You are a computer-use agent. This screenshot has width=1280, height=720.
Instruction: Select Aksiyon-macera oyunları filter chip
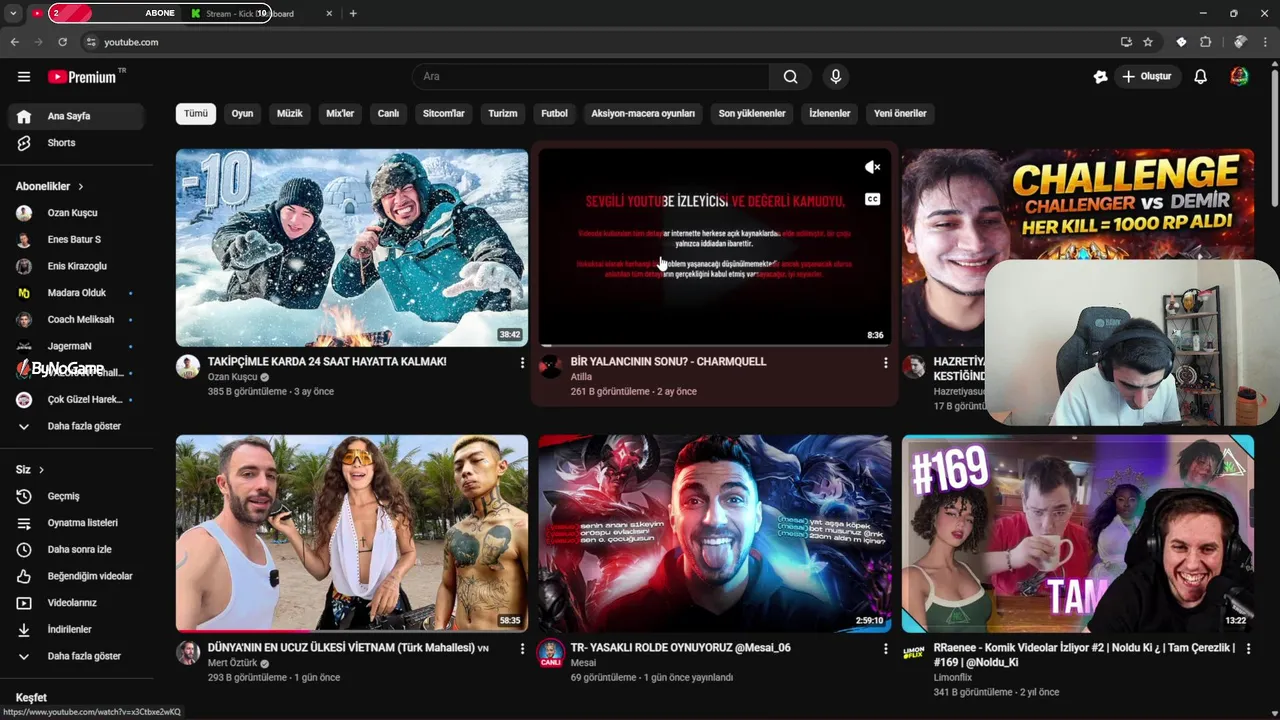[x=643, y=113]
